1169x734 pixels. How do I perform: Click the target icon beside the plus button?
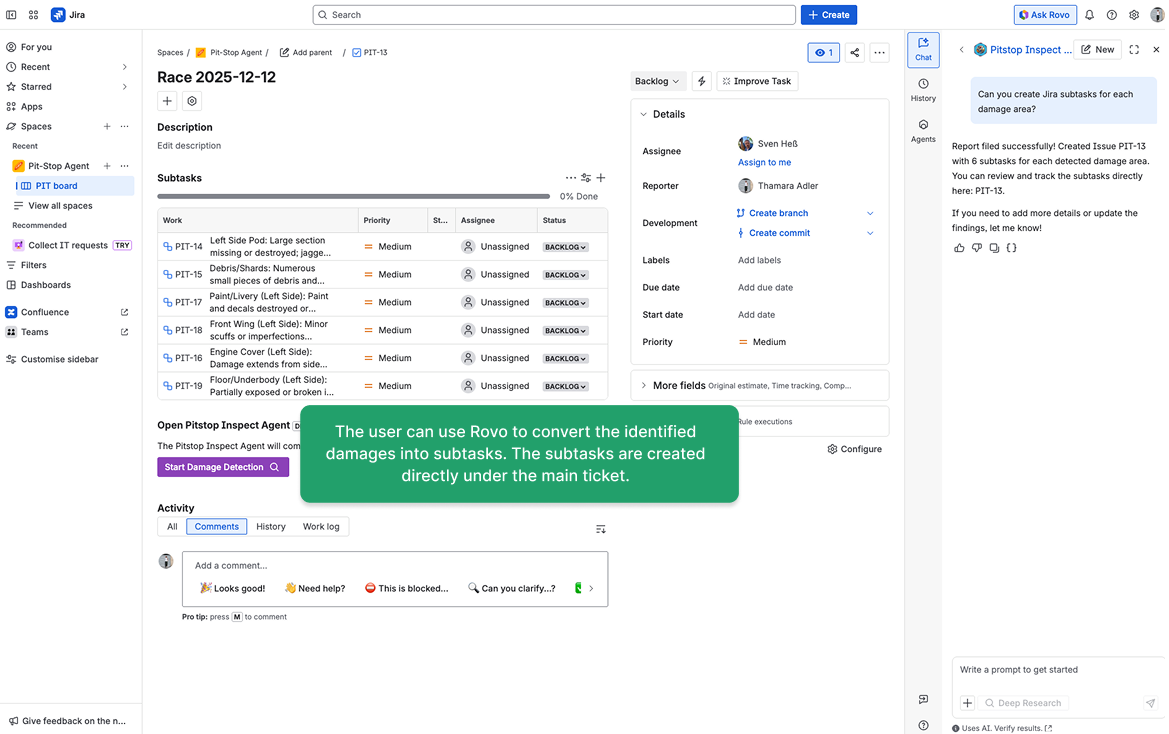(x=192, y=101)
